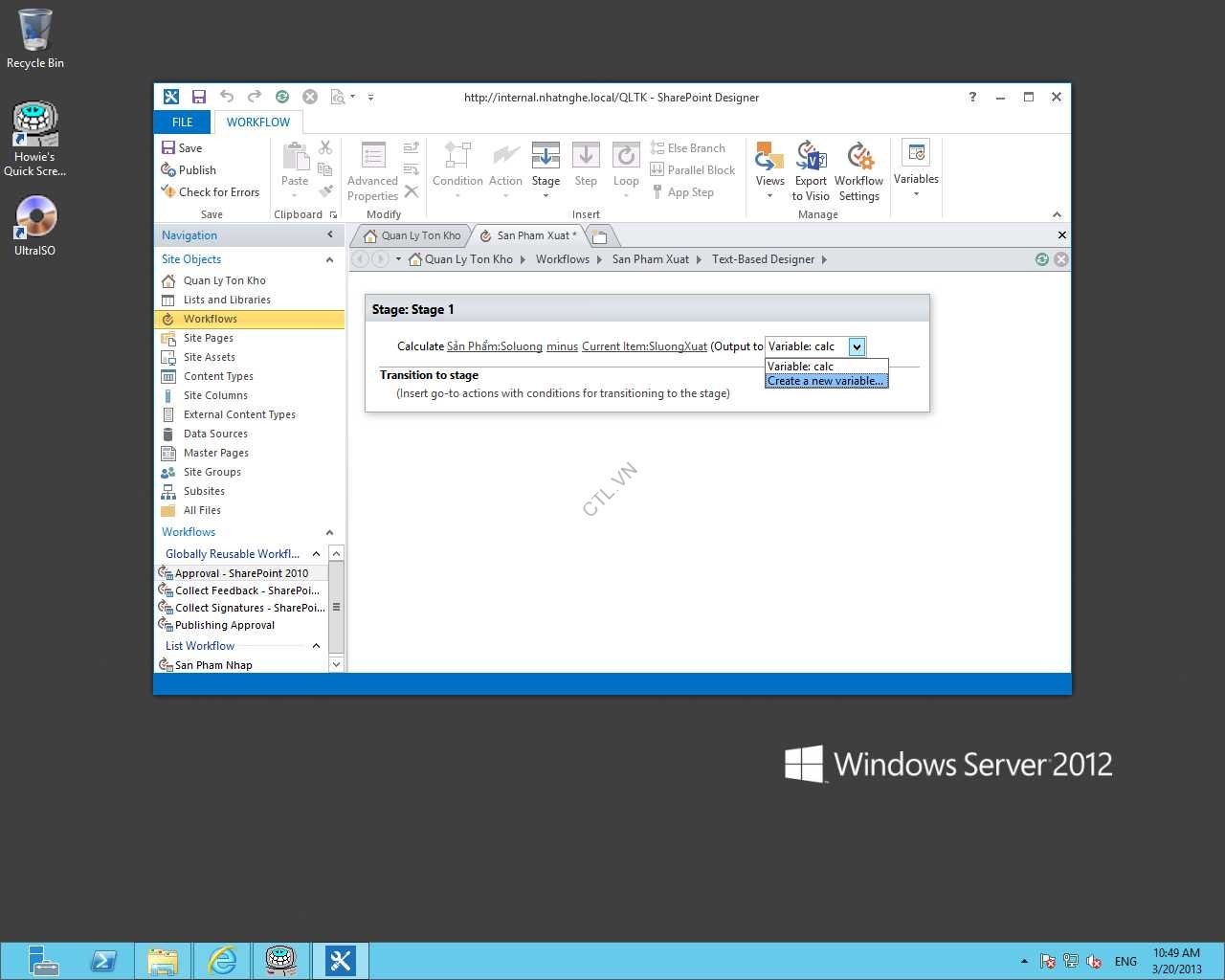1225x980 pixels.
Task: Click the 'minus' operator link
Action: [562, 346]
